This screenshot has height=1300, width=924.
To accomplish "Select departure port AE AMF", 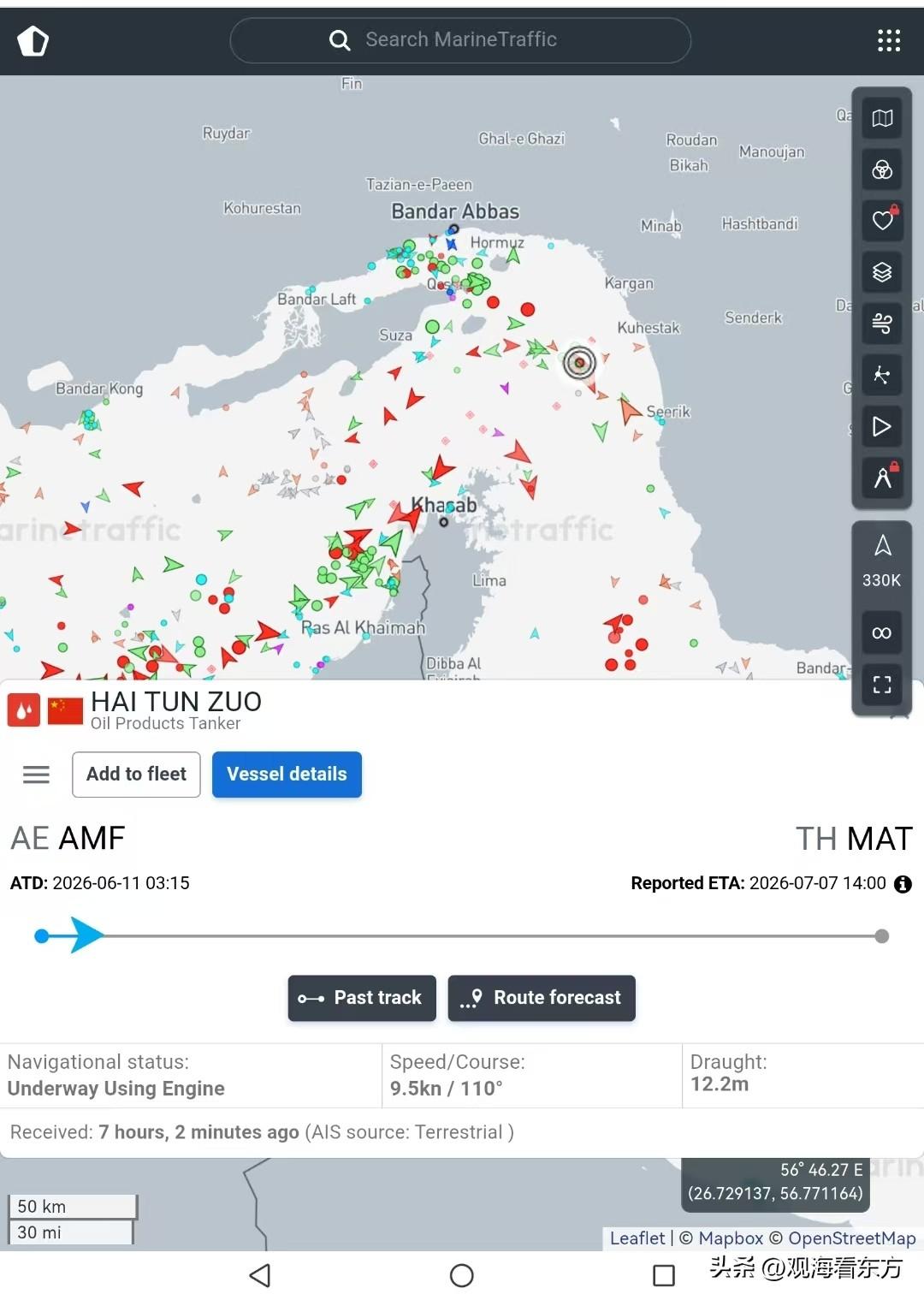I will click(x=68, y=838).
